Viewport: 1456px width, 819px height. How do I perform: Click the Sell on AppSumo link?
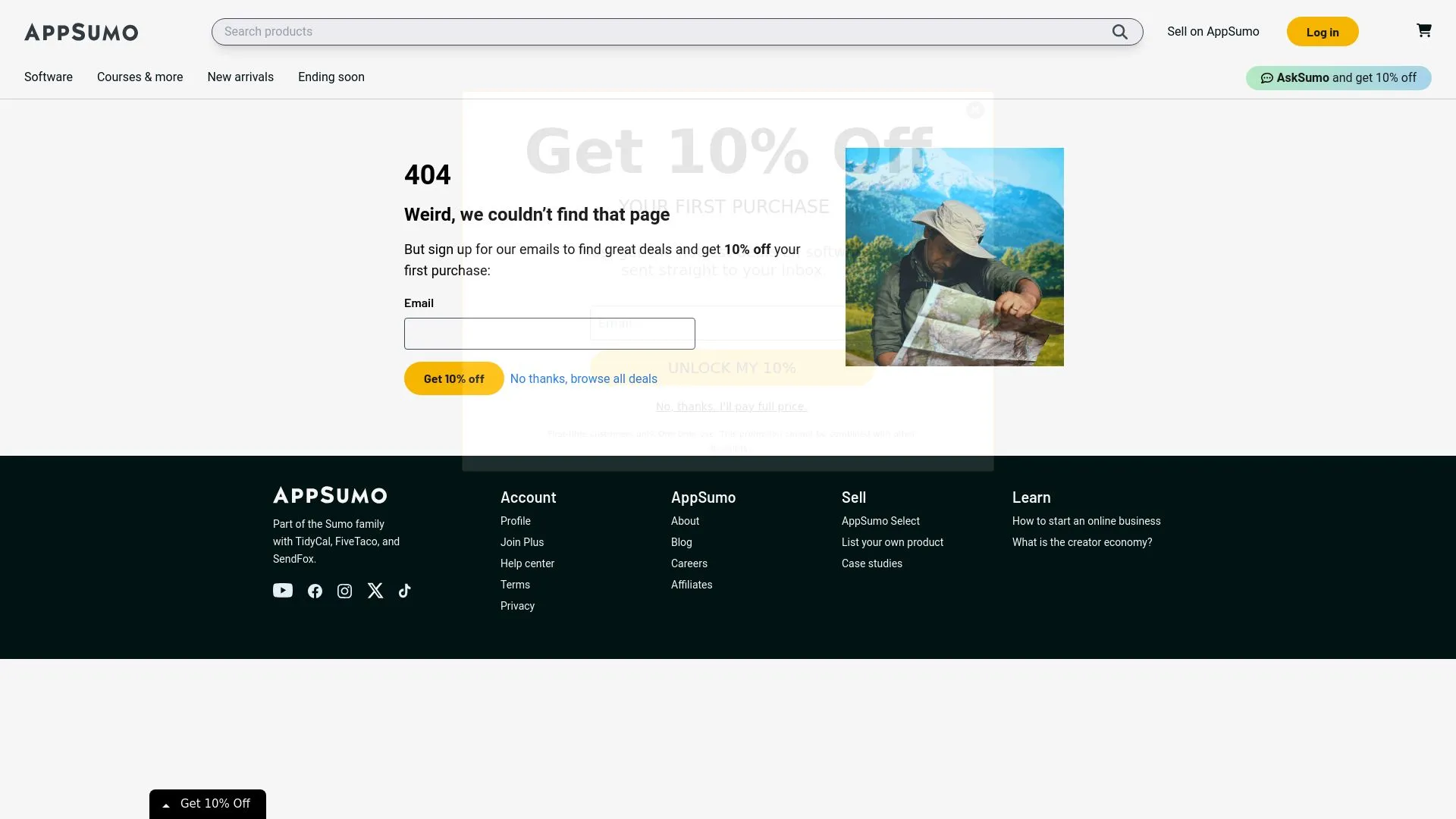[x=1213, y=31]
